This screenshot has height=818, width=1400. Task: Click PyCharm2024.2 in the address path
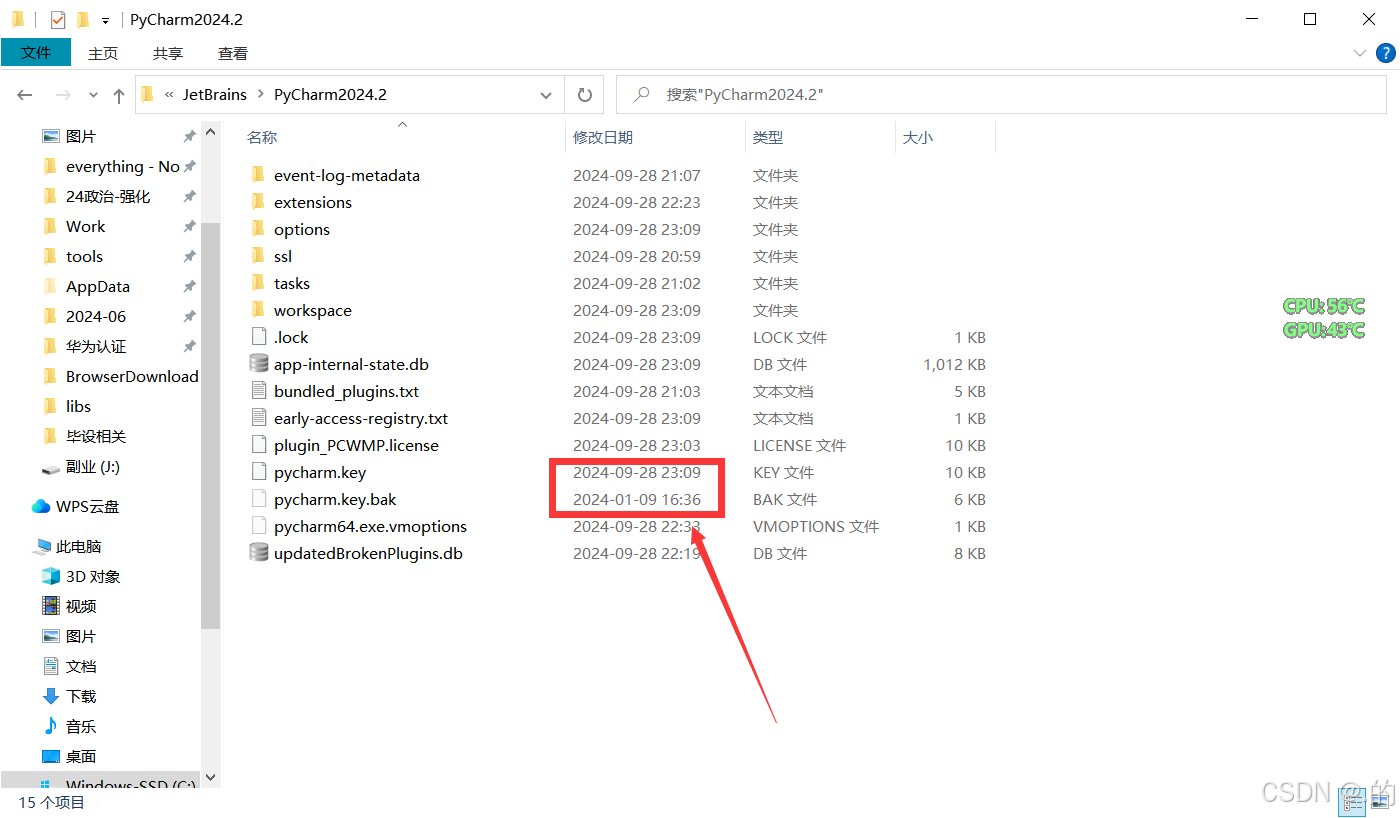[330, 94]
